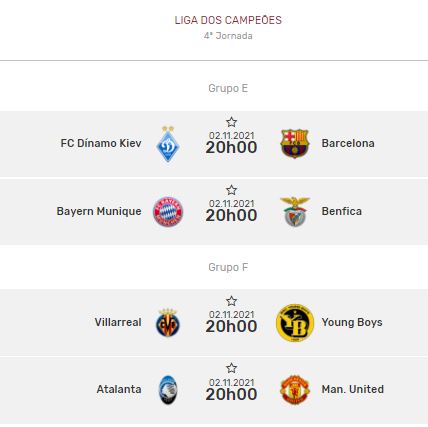Open the Man. United team name link
This screenshot has height=427, width=428.
tap(353, 389)
